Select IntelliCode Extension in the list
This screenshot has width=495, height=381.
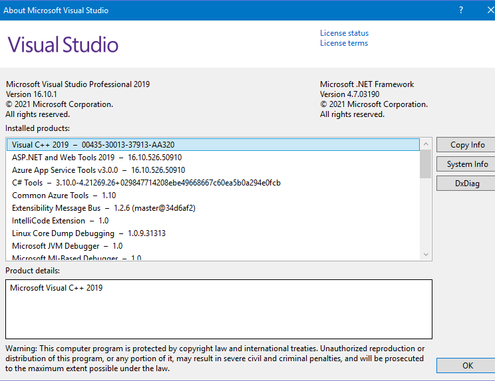pyautogui.click(x=213, y=221)
